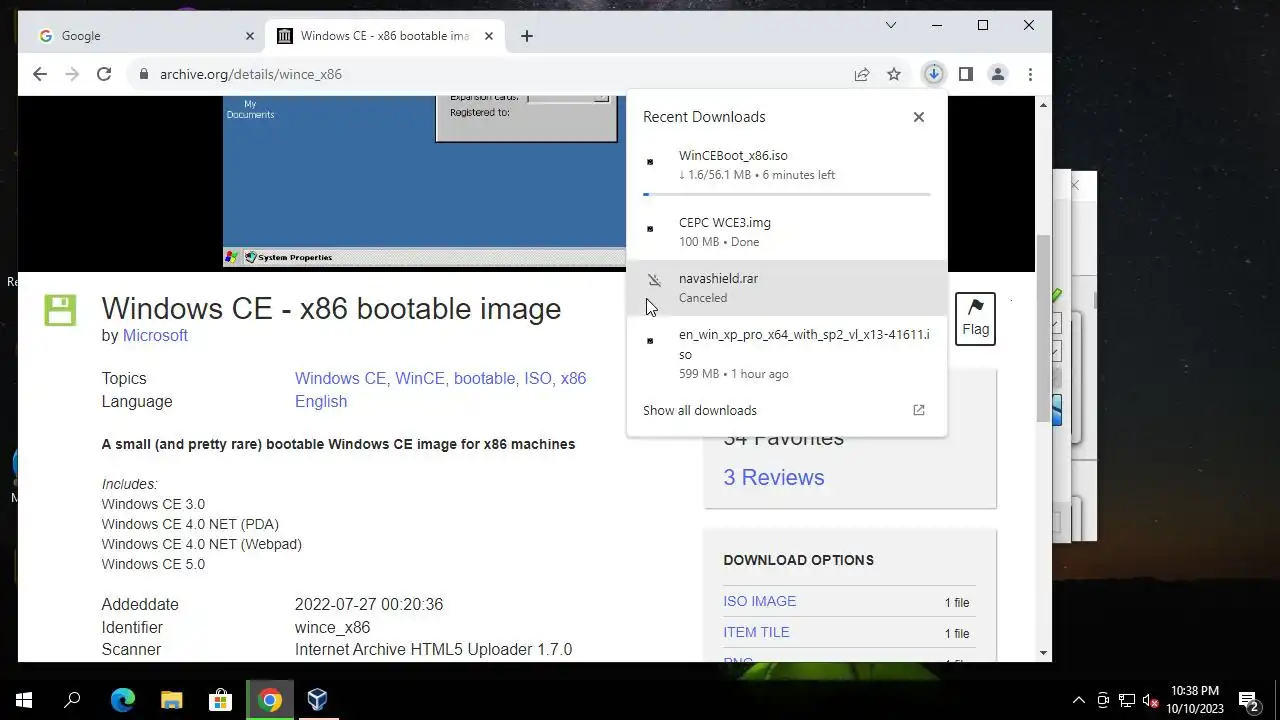This screenshot has height=720, width=1280.
Task: Click the page vertical scrollbar thumb
Action: (x=1044, y=328)
